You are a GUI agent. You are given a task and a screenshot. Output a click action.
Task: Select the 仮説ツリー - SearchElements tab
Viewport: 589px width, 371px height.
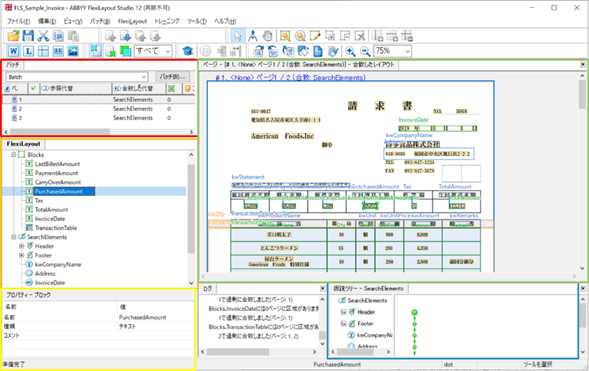(x=369, y=288)
